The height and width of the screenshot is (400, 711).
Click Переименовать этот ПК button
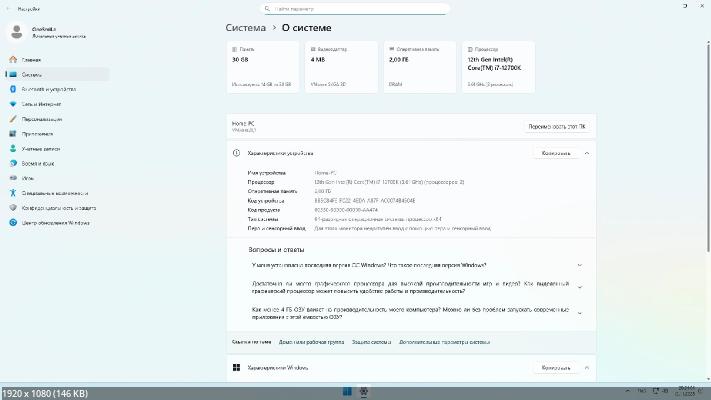click(557, 127)
